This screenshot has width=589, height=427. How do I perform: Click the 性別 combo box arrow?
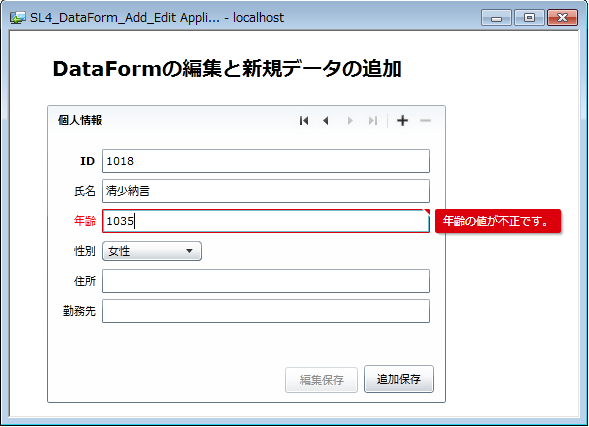pos(189,251)
